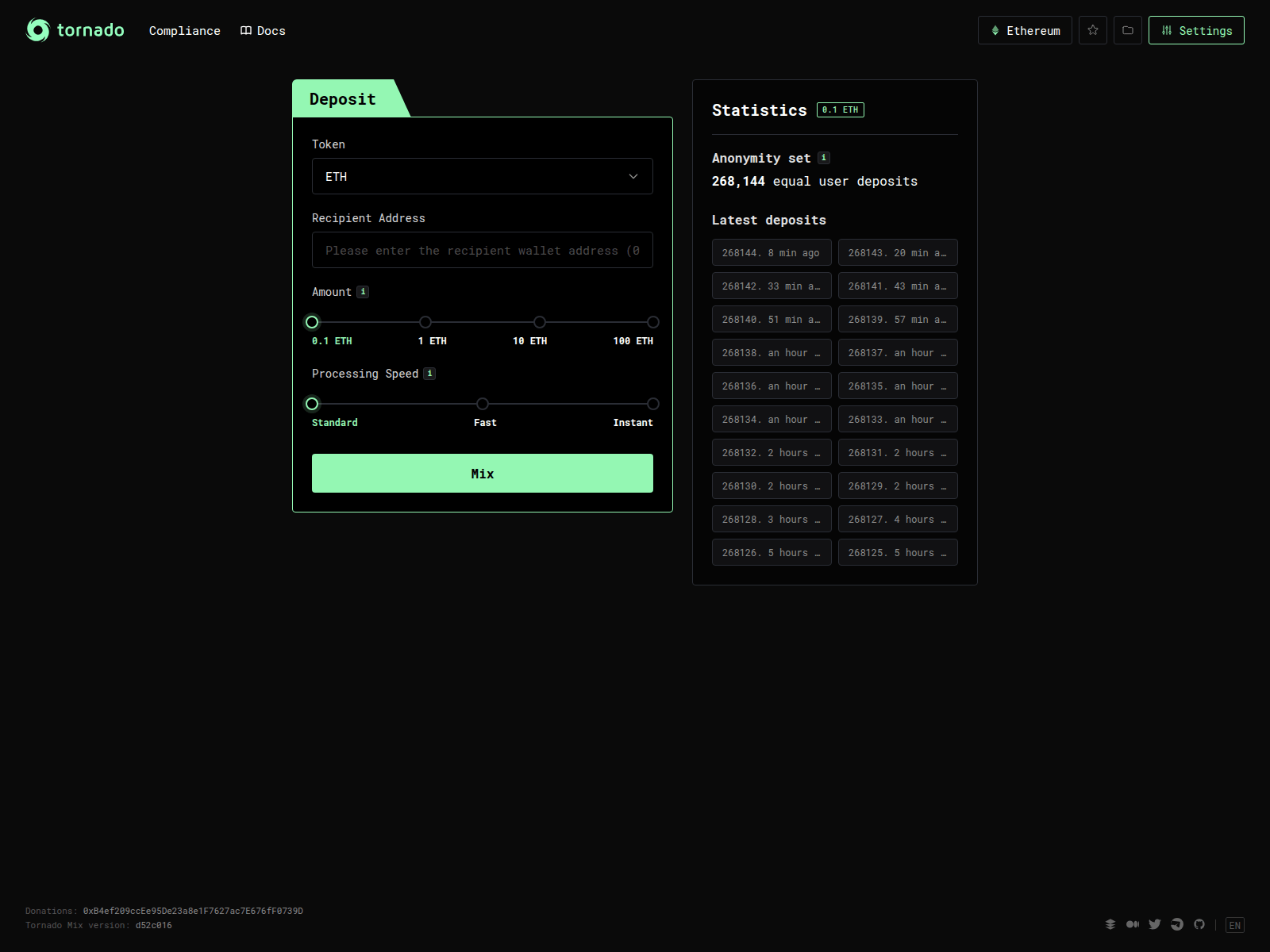Click the stack icon in the footer
This screenshot has height=952, width=1270.
coord(1110,924)
